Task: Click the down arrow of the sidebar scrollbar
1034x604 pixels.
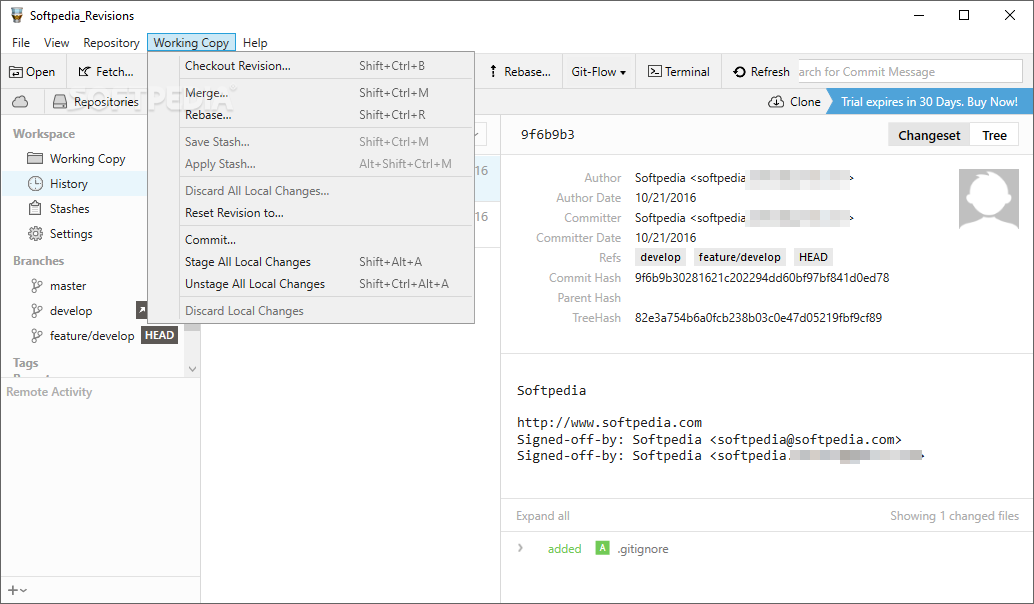Action: (193, 369)
